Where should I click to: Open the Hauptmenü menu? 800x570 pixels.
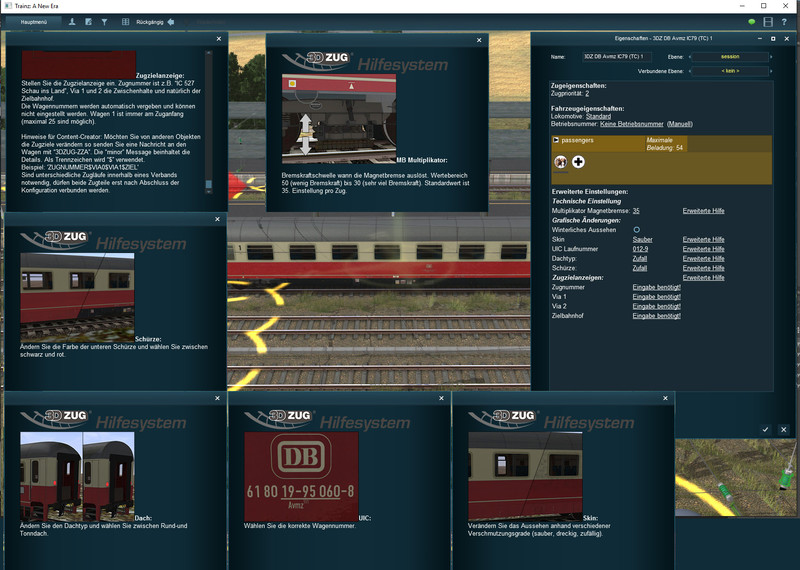(x=33, y=21)
